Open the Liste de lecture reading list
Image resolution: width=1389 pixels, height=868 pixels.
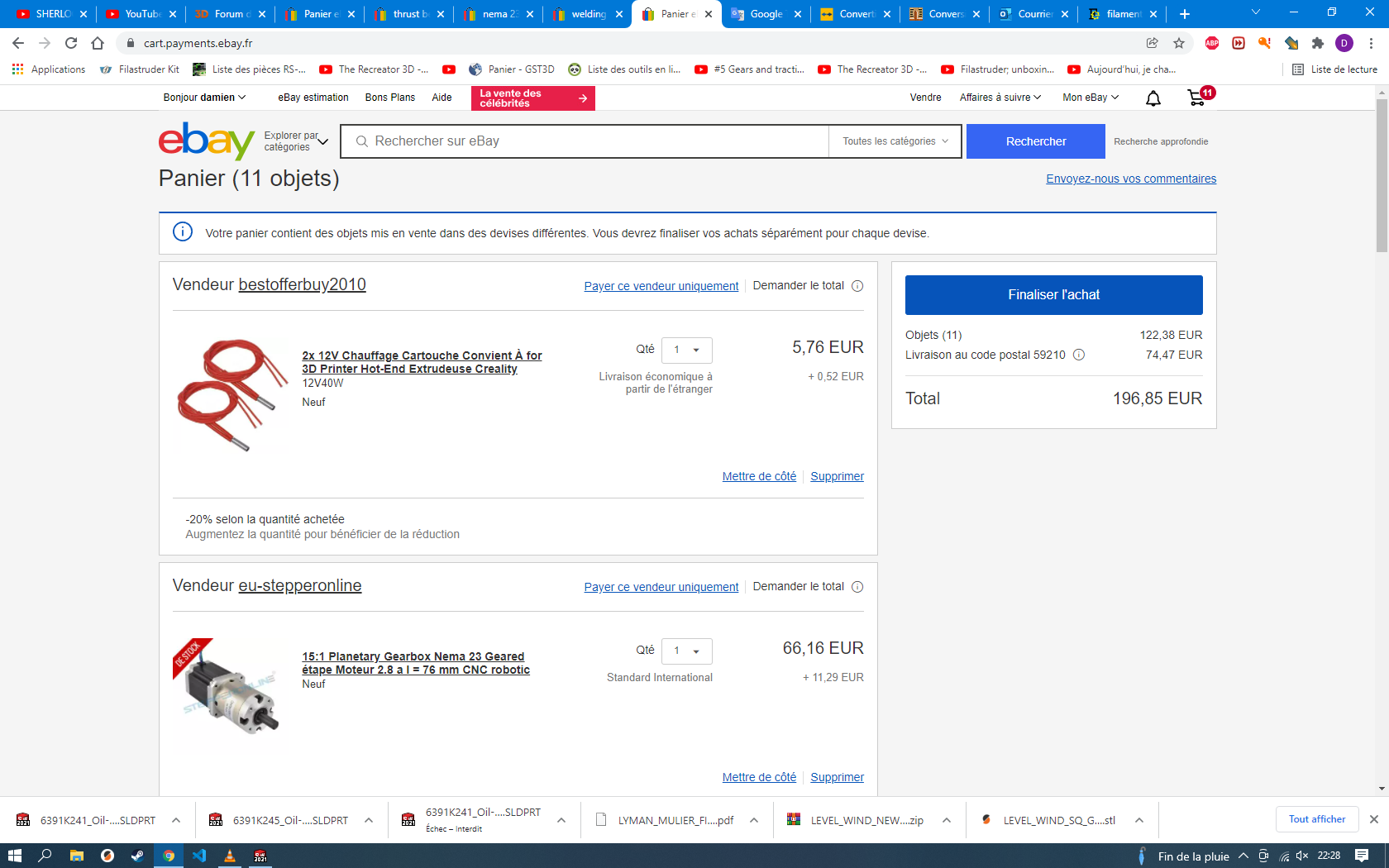(1334, 69)
